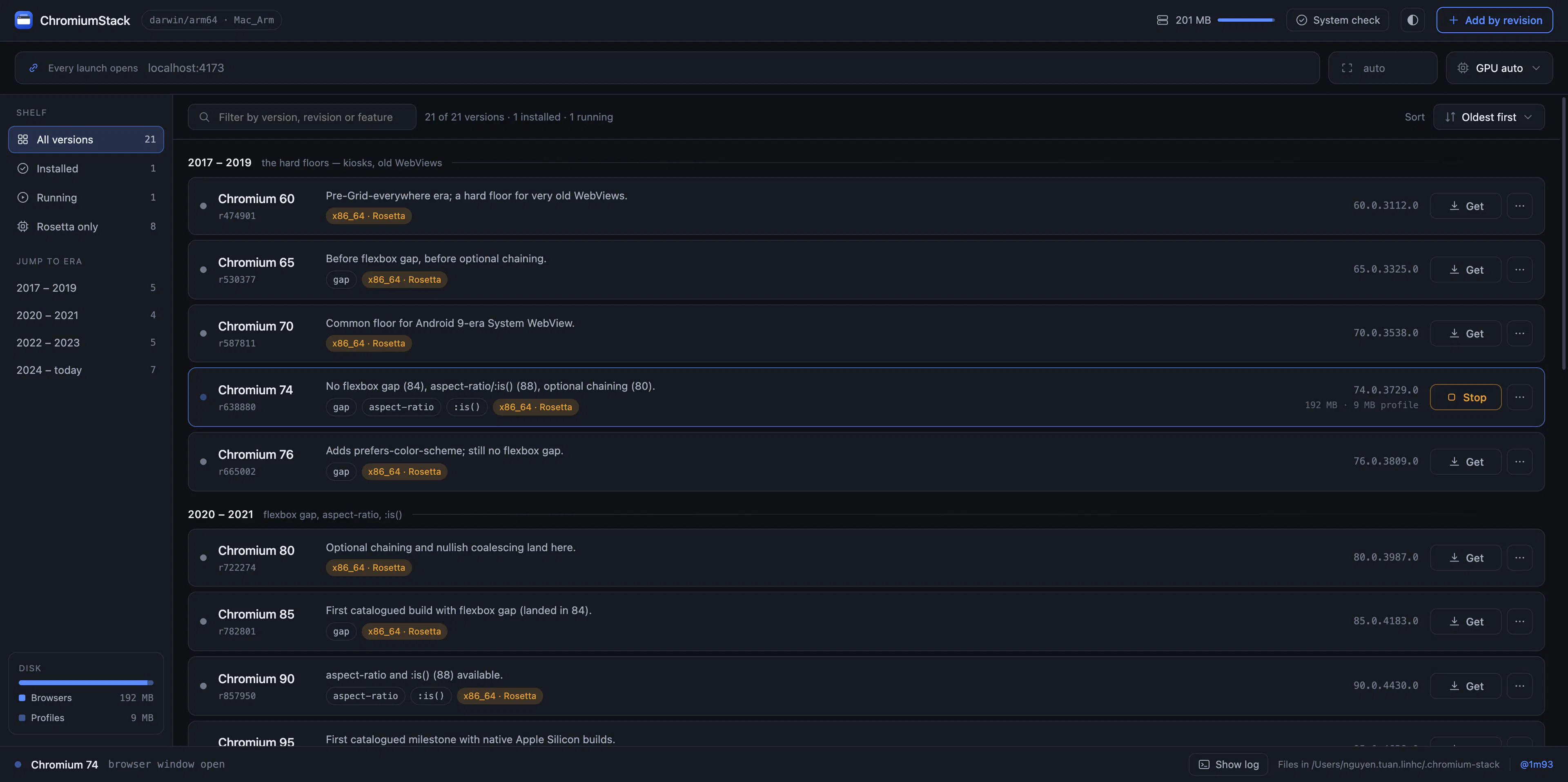
Task: Click the disk storage icon beside 201 MB
Action: [x=1162, y=20]
